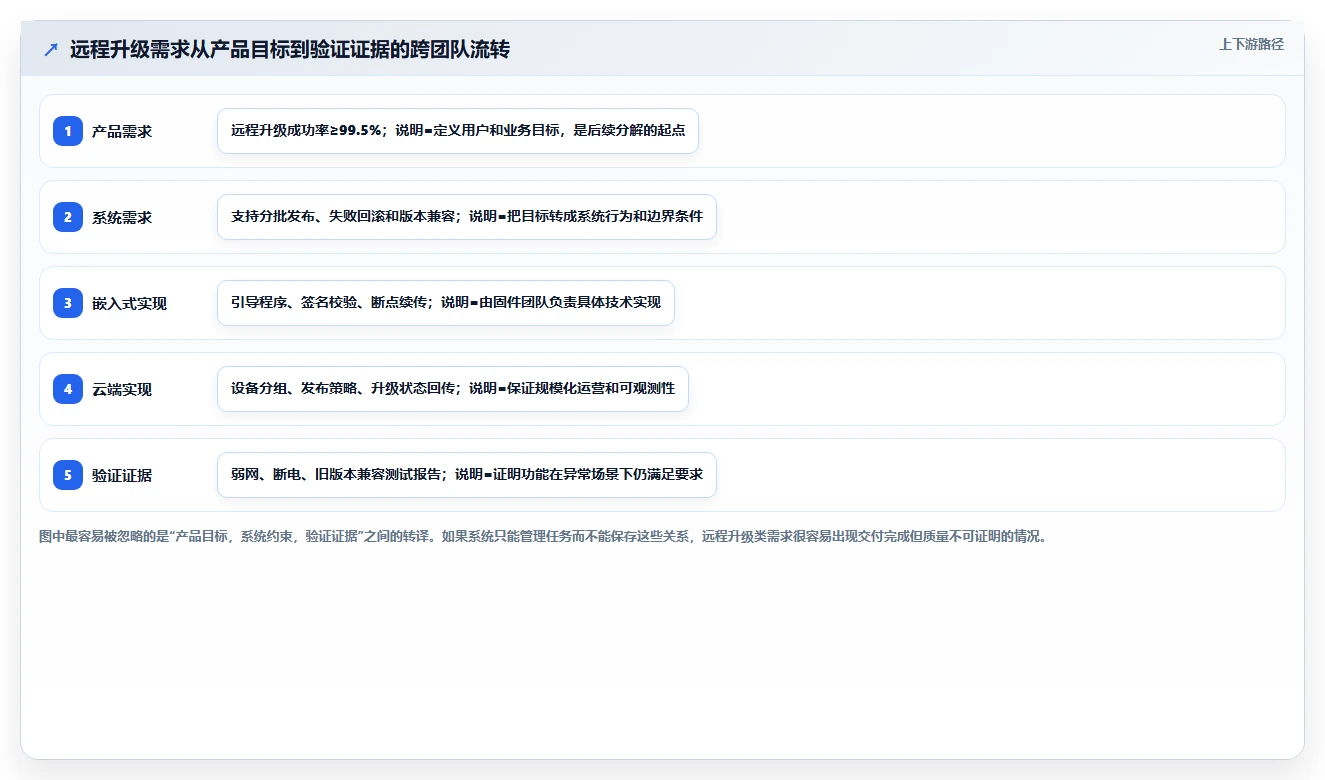This screenshot has height=780, width=1325.
Task: Select the 系统需求 step label
Action: (x=122, y=217)
